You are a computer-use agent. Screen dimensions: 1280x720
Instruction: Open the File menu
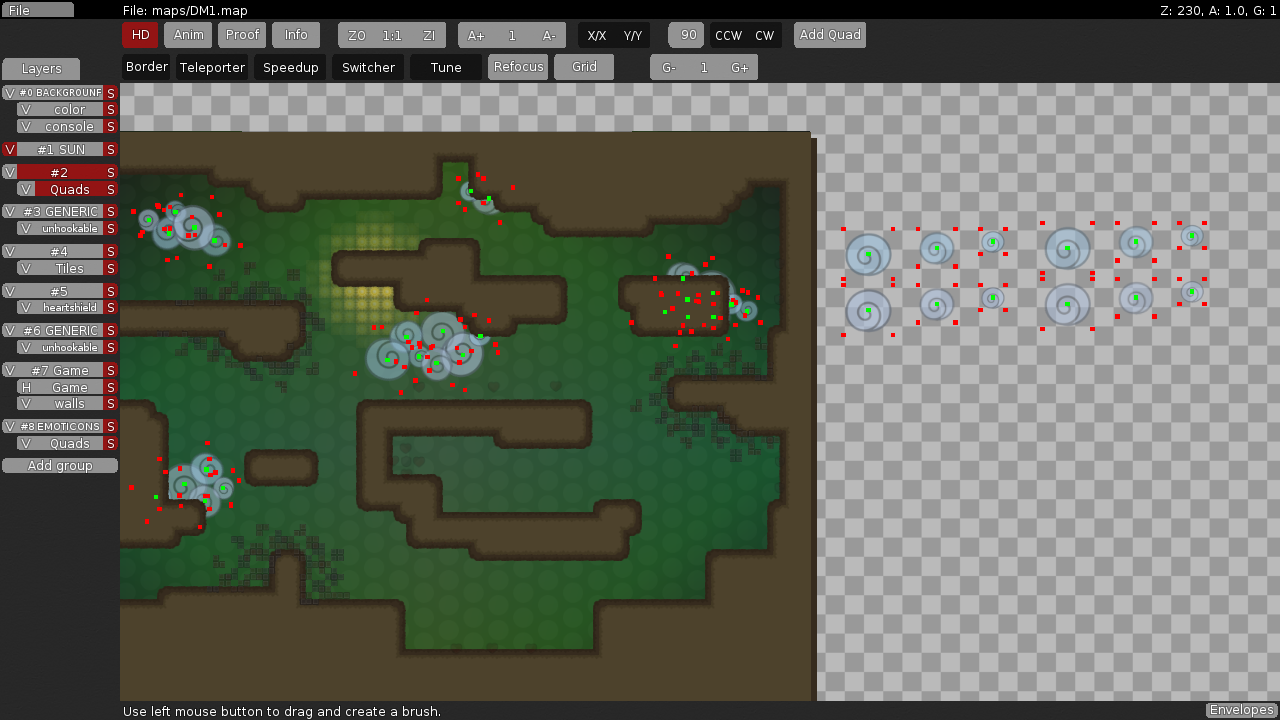point(37,10)
